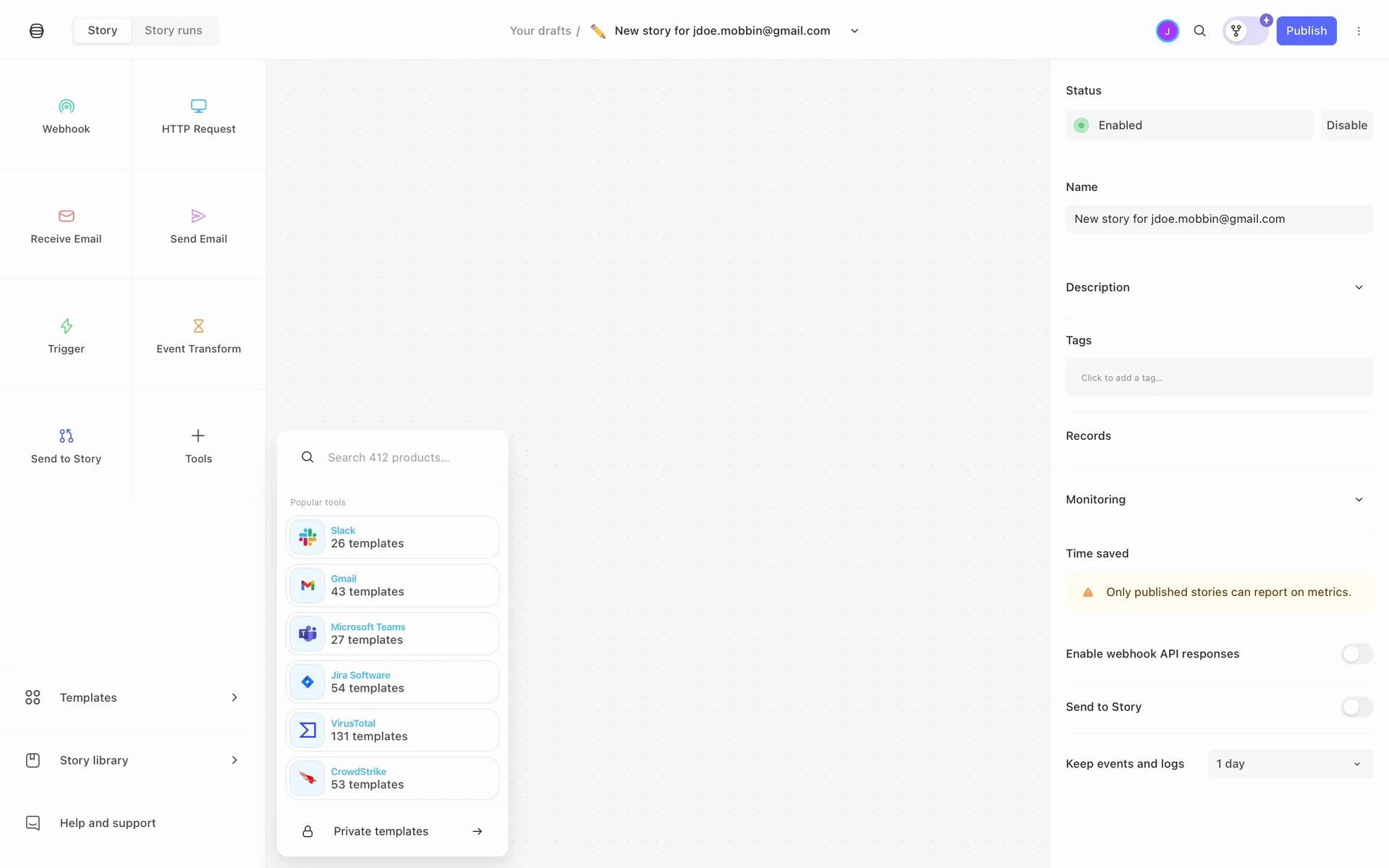Toggle the change control branch switch
The height and width of the screenshot is (868, 1389).
(1245, 31)
